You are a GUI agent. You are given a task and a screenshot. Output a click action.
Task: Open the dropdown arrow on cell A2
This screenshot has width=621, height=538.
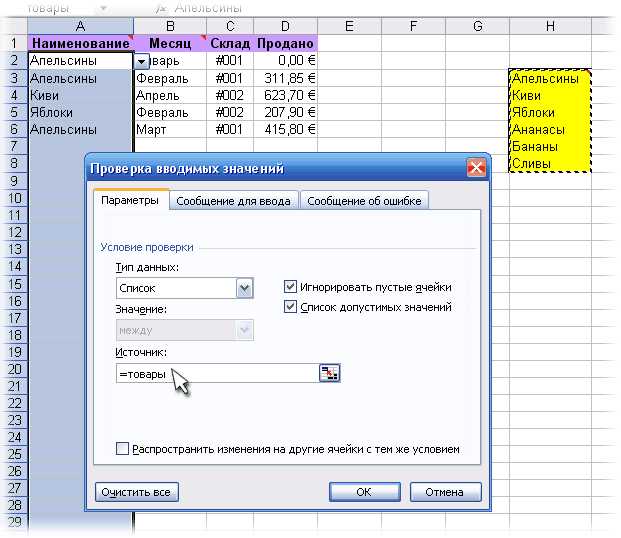tap(141, 61)
